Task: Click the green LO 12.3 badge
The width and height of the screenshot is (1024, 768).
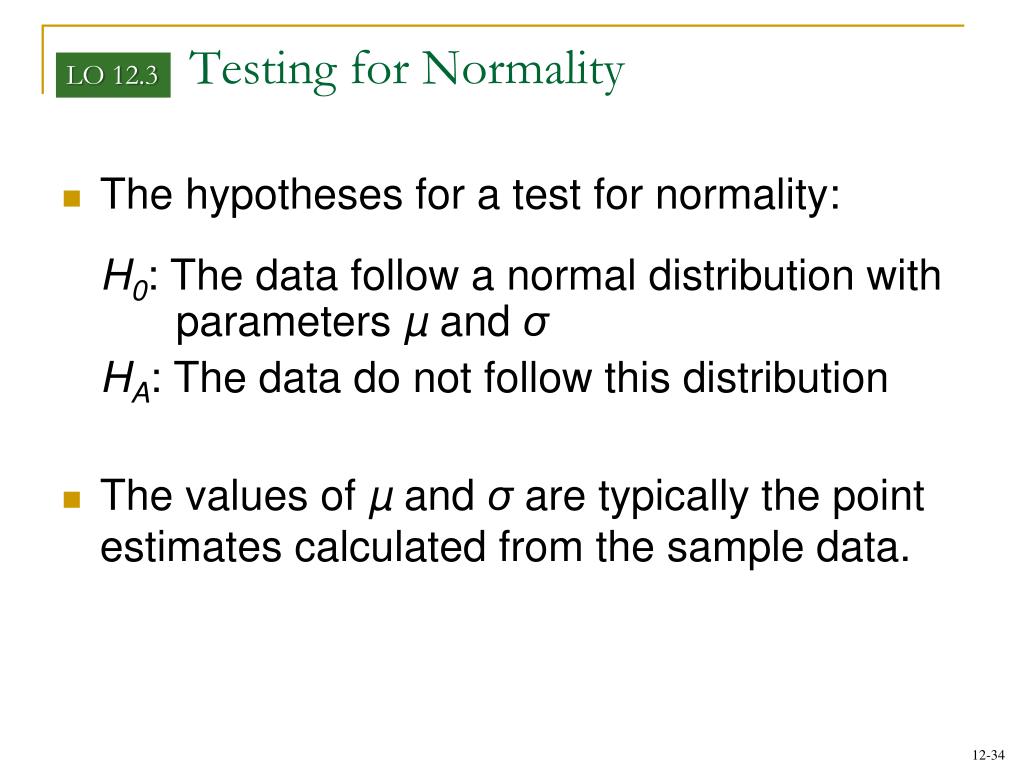Action: point(113,75)
